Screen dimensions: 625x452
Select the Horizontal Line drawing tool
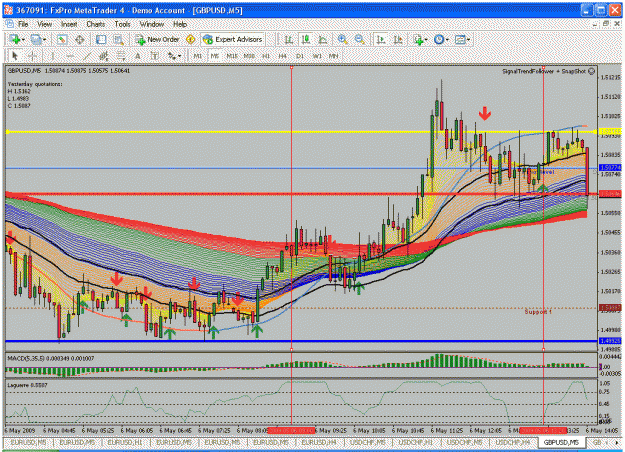69,56
